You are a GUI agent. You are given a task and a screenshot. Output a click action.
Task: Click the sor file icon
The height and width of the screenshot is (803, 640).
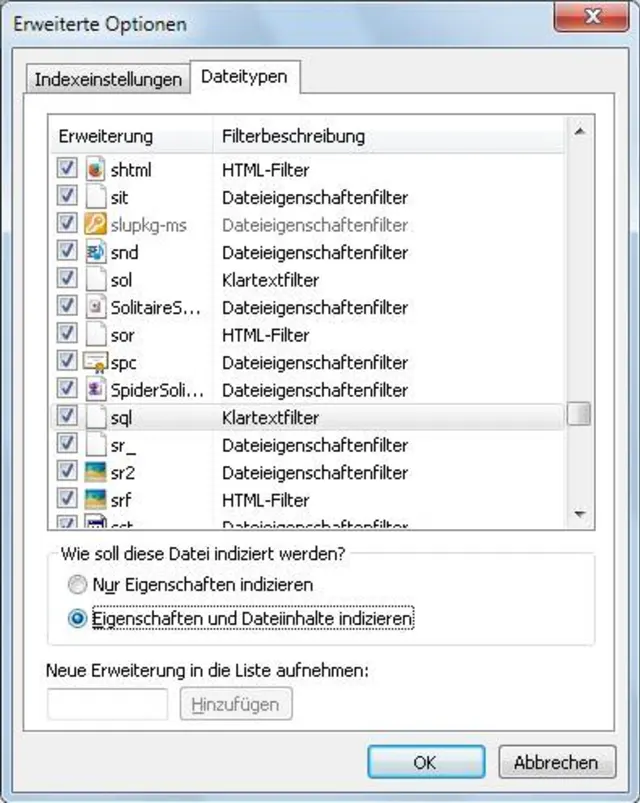(x=95, y=335)
